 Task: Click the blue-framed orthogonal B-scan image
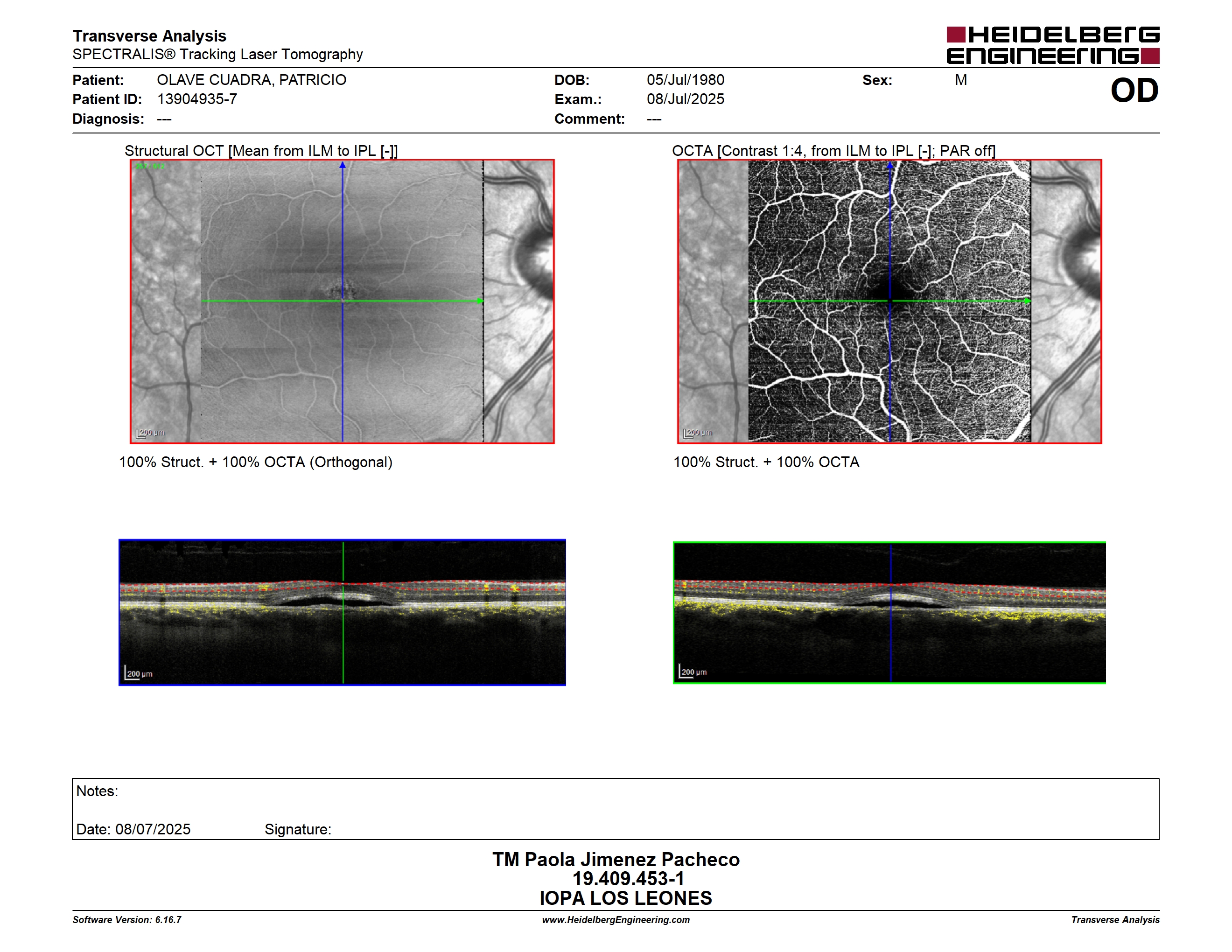point(343,612)
